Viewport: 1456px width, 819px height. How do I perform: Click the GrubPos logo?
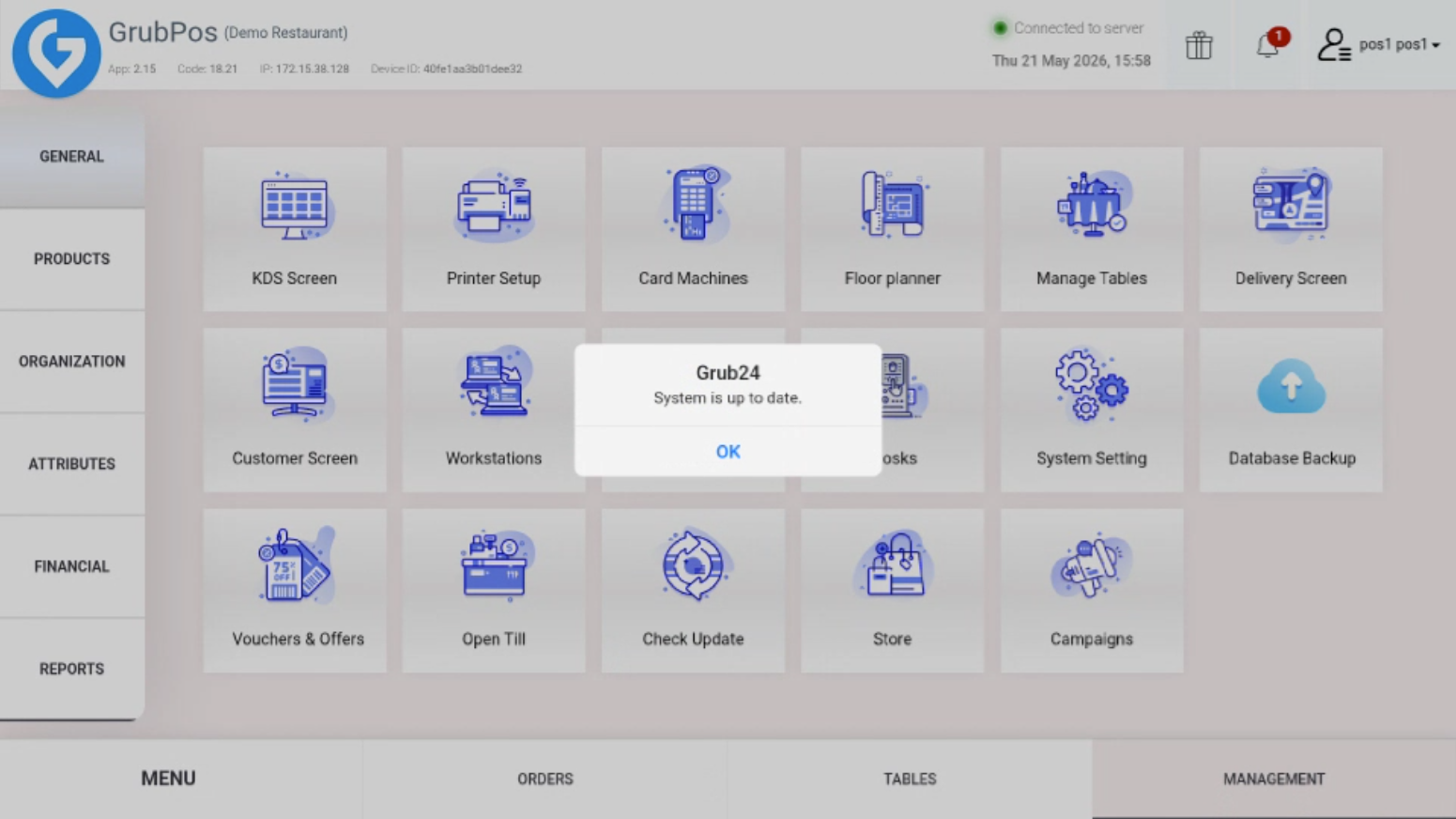pyautogui.click(x=56, y=54)
